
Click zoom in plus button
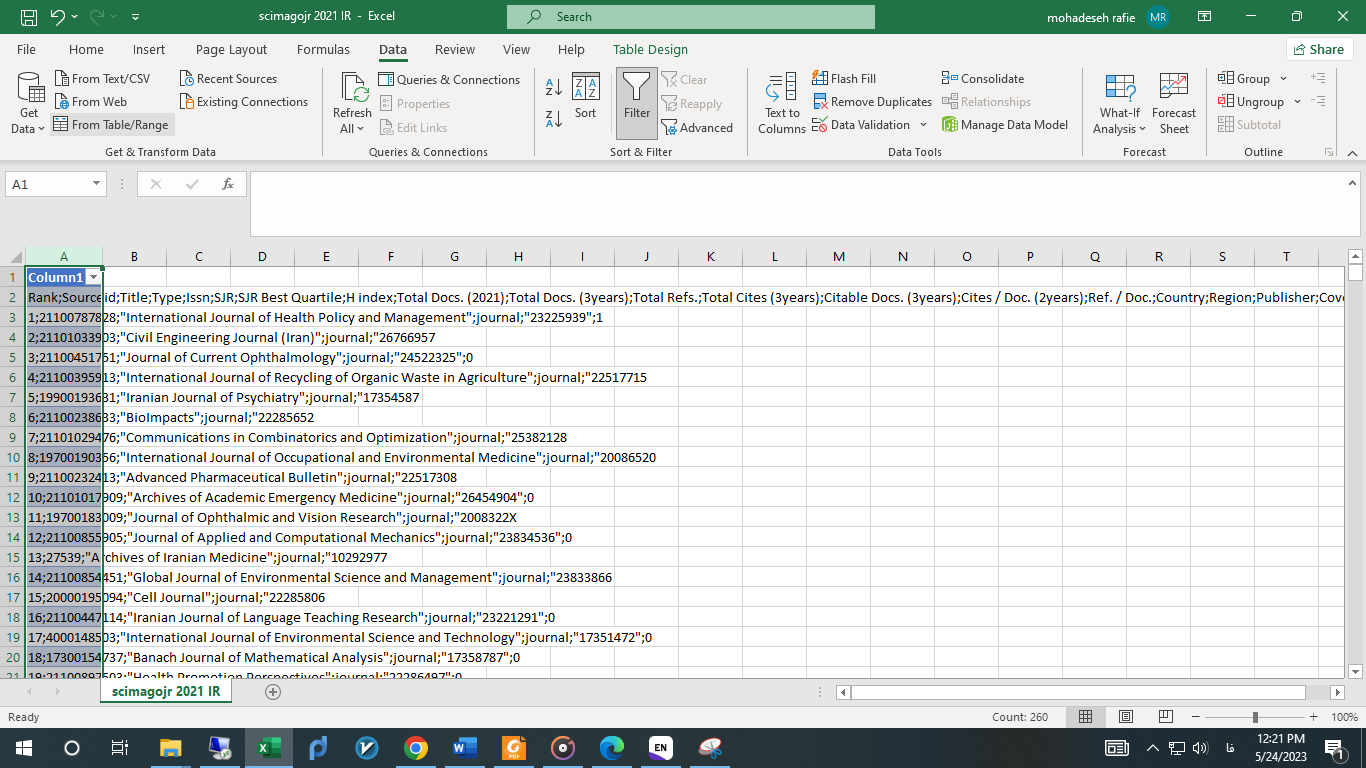click(1314, 717)
